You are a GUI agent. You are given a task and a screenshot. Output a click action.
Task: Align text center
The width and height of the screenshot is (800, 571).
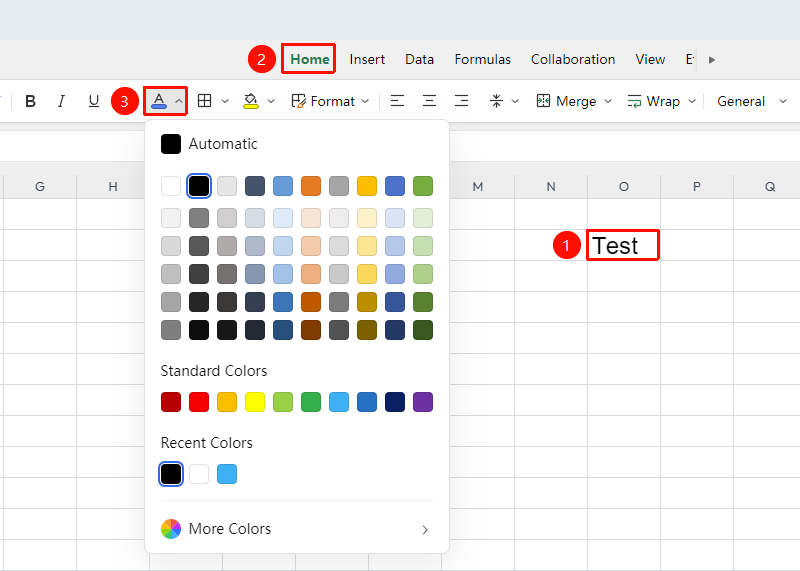(430, 101)
